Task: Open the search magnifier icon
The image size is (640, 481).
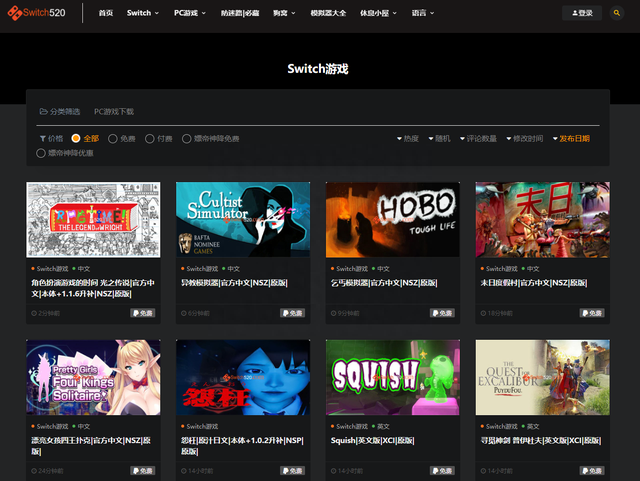Action: pyautogui.click(x=617, y=13)
